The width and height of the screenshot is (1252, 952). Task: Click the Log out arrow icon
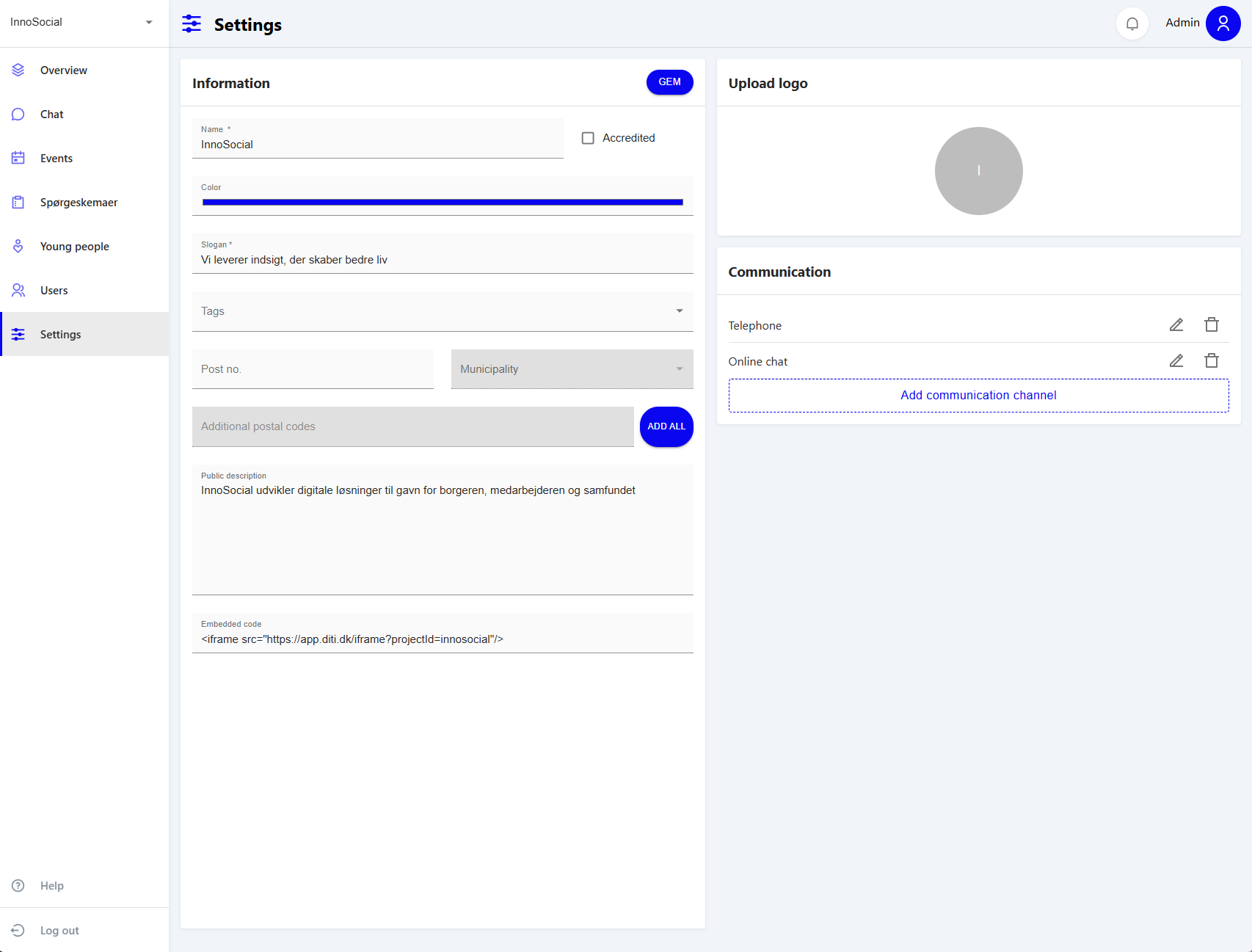click(18, 930)
